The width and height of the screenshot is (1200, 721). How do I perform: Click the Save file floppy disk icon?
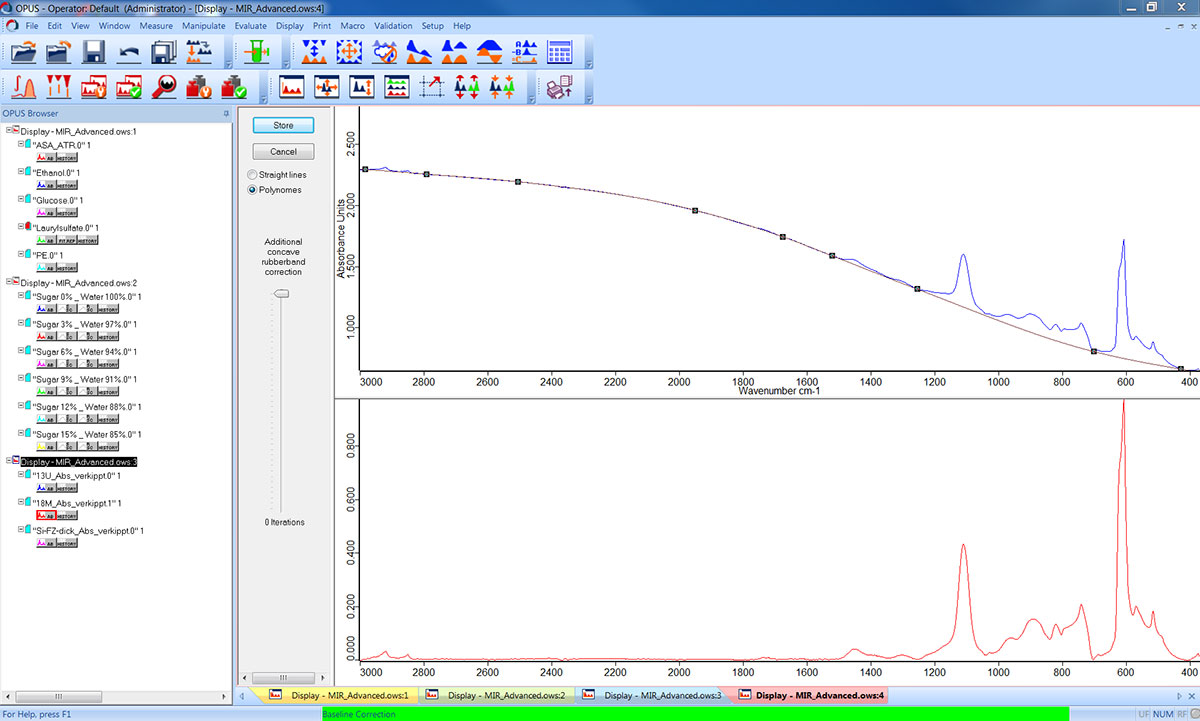pyautogui.click(x=94, y=53)
